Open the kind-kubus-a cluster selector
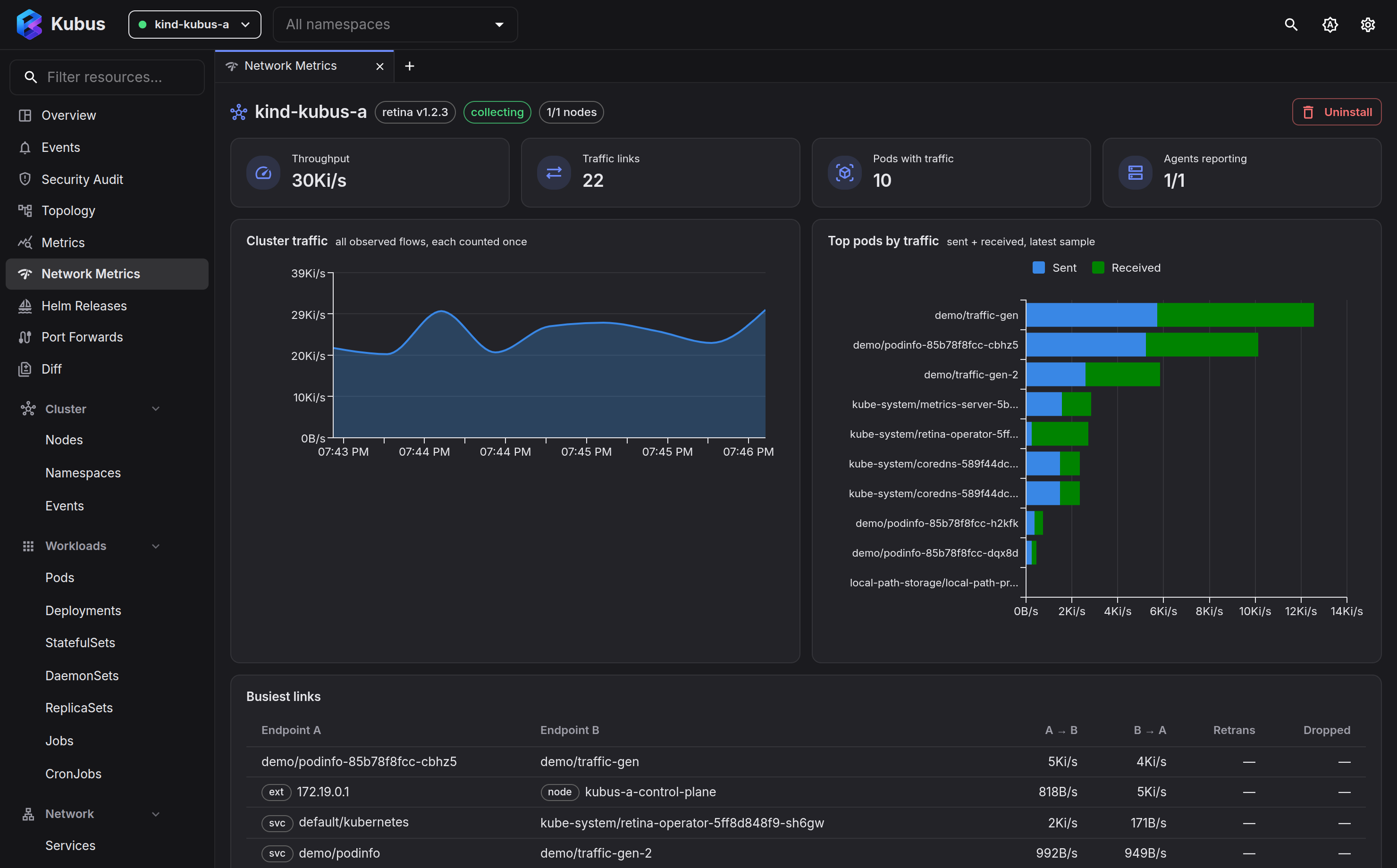The width and height of the screenshot is (1397, 868). tap(194, 25)
